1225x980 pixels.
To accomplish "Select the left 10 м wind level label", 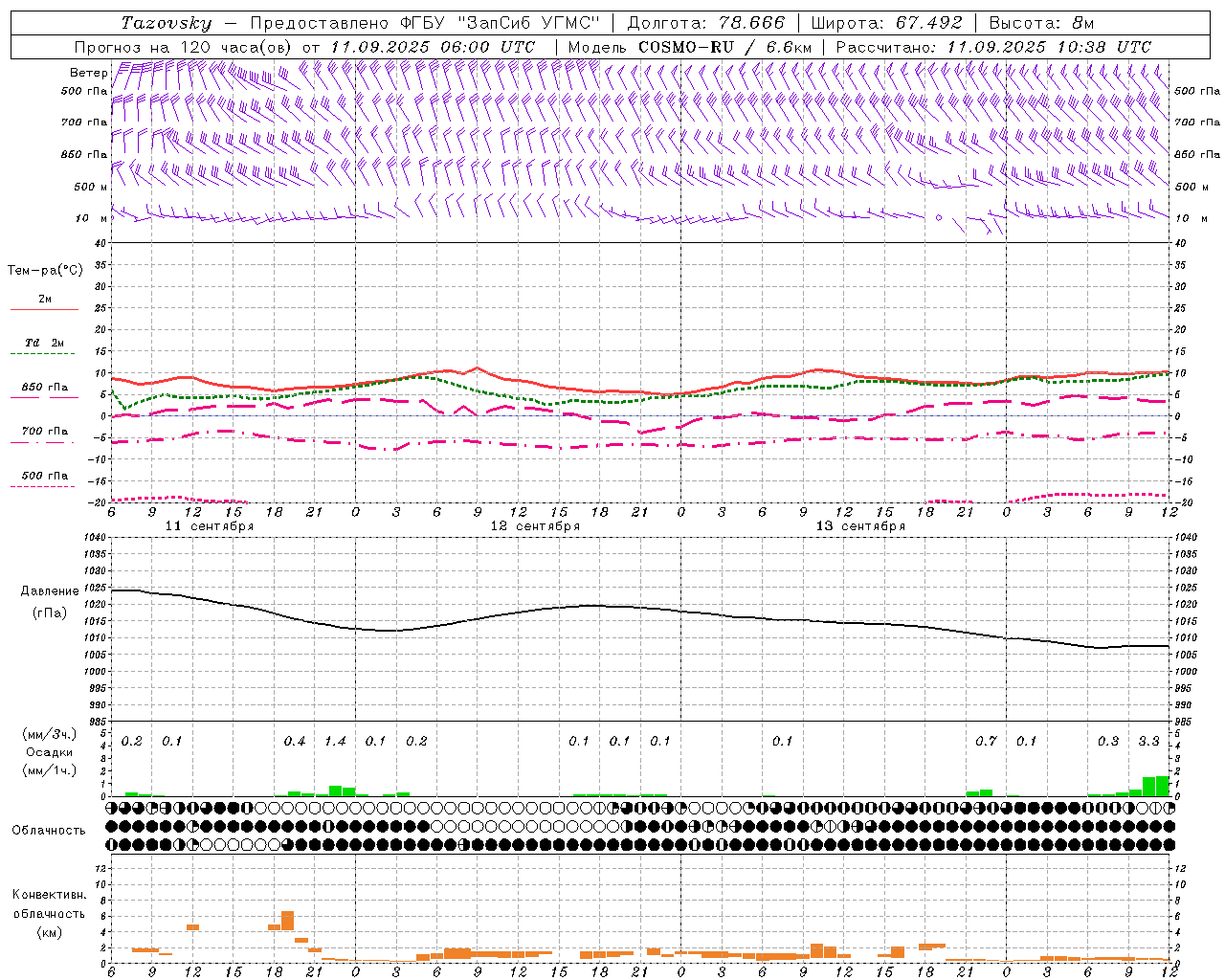I will [91, 218].
